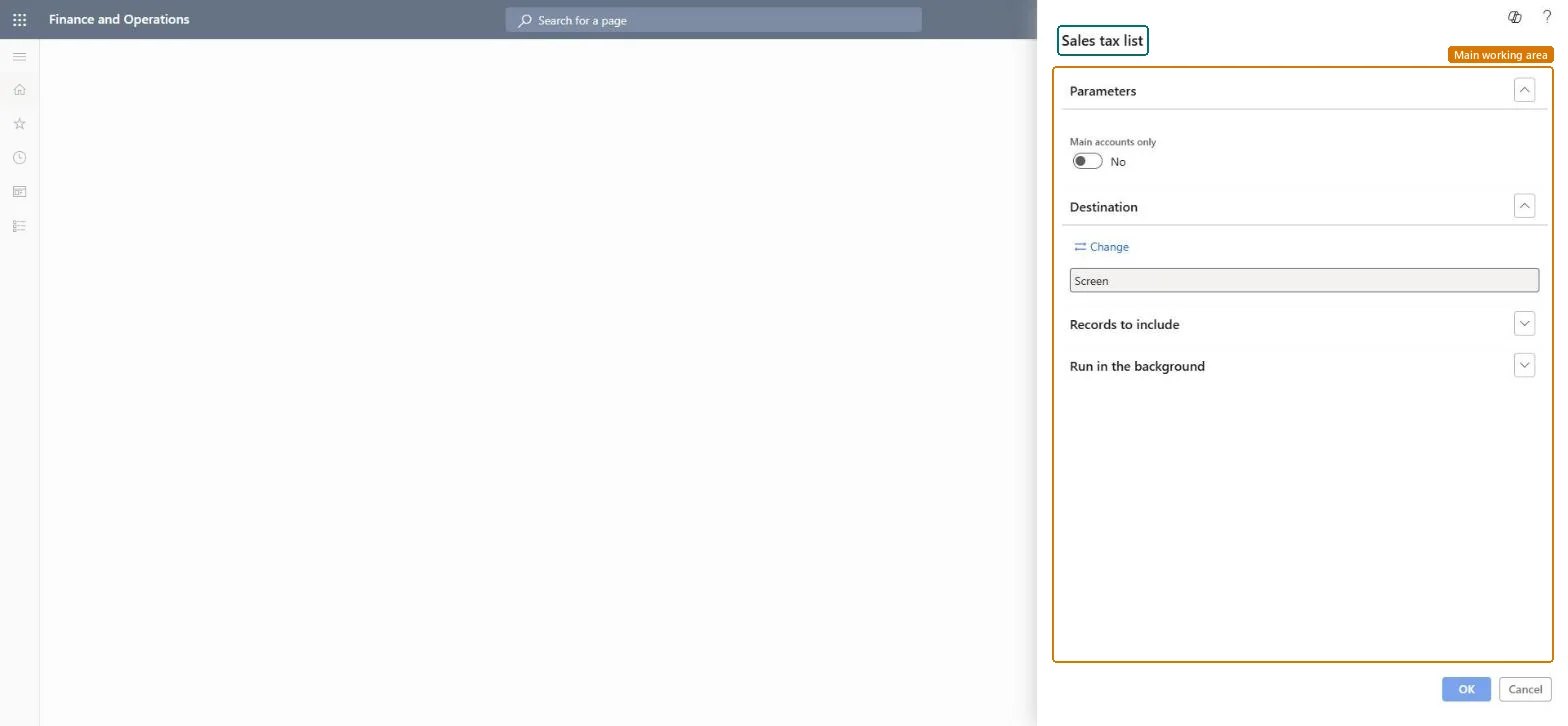Open Workspaces icon in the sidebar
The width and height of the screenshot is (1568, 726).
coord(19,192)
